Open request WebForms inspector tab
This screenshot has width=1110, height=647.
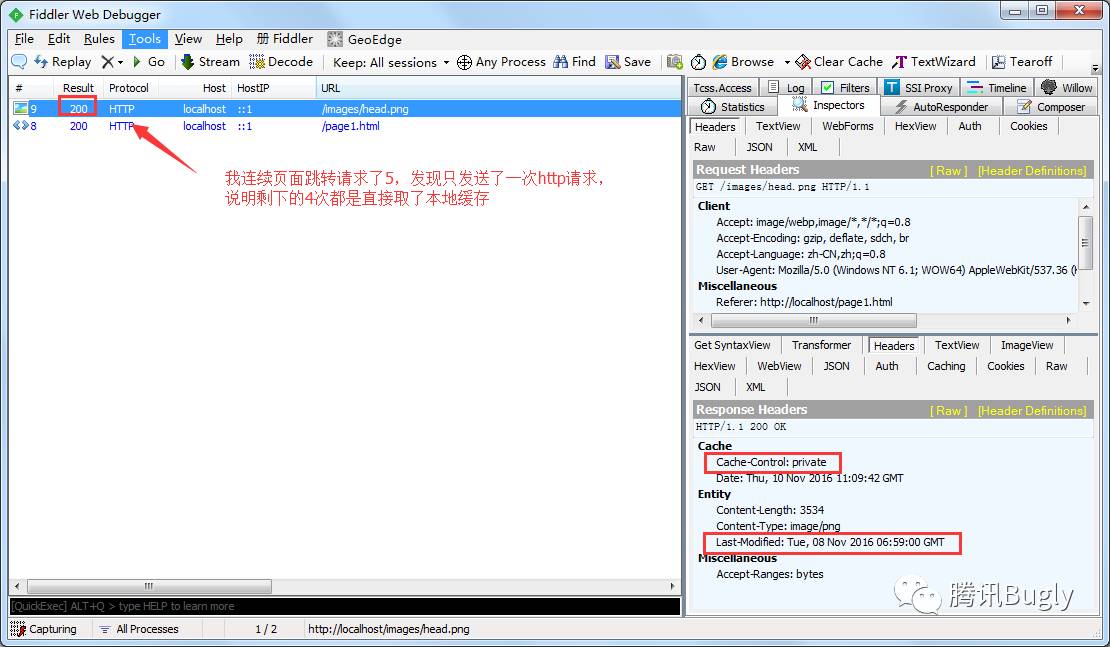pos(847,126)
